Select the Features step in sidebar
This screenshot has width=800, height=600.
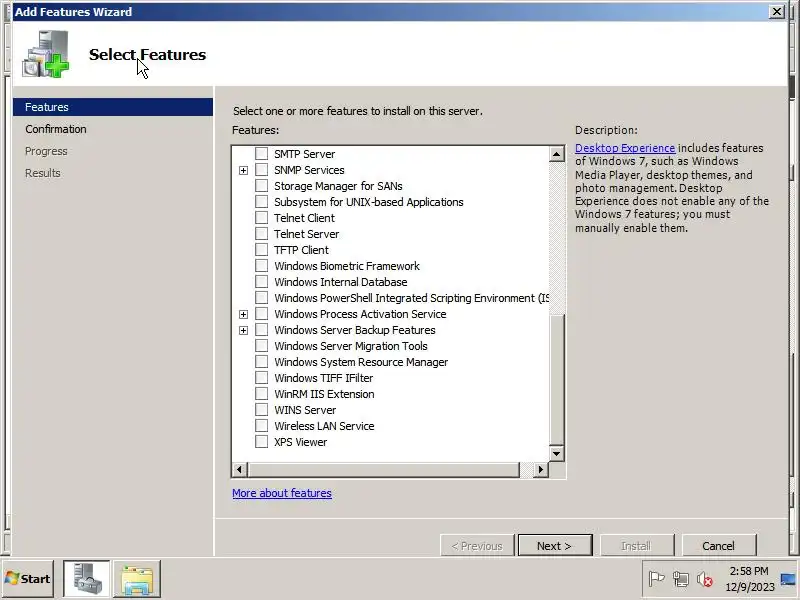click(113, 107)
